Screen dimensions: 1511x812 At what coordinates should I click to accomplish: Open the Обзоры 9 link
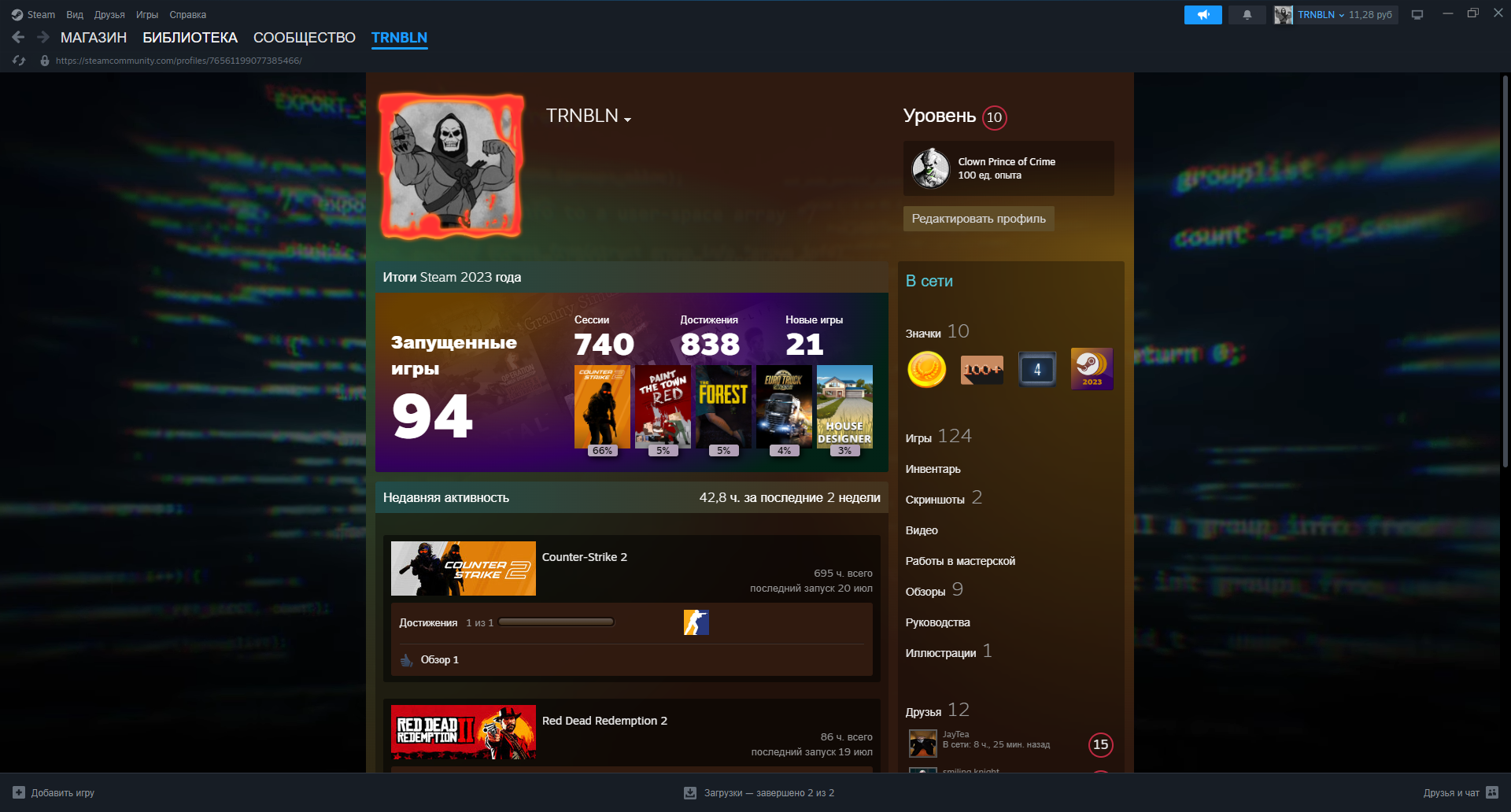tap(934, 590)
